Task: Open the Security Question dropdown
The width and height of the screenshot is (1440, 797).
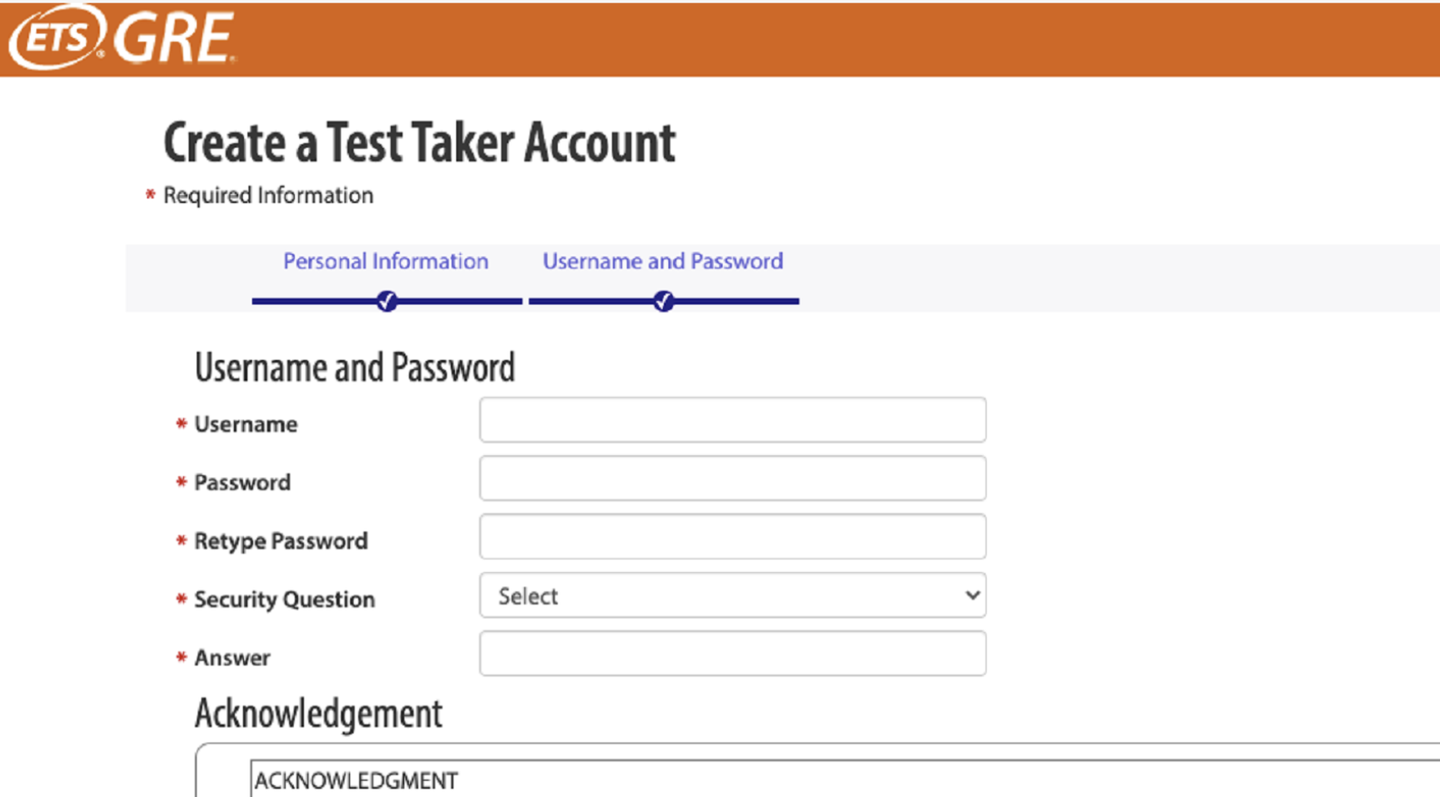Action: tap(732, 596)
